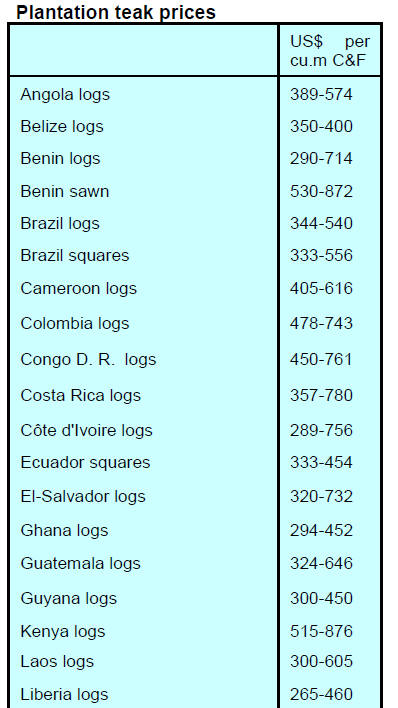398x708 pixels.
Task: Select the Guyana logs price 300-450
Action: (321, 599)
